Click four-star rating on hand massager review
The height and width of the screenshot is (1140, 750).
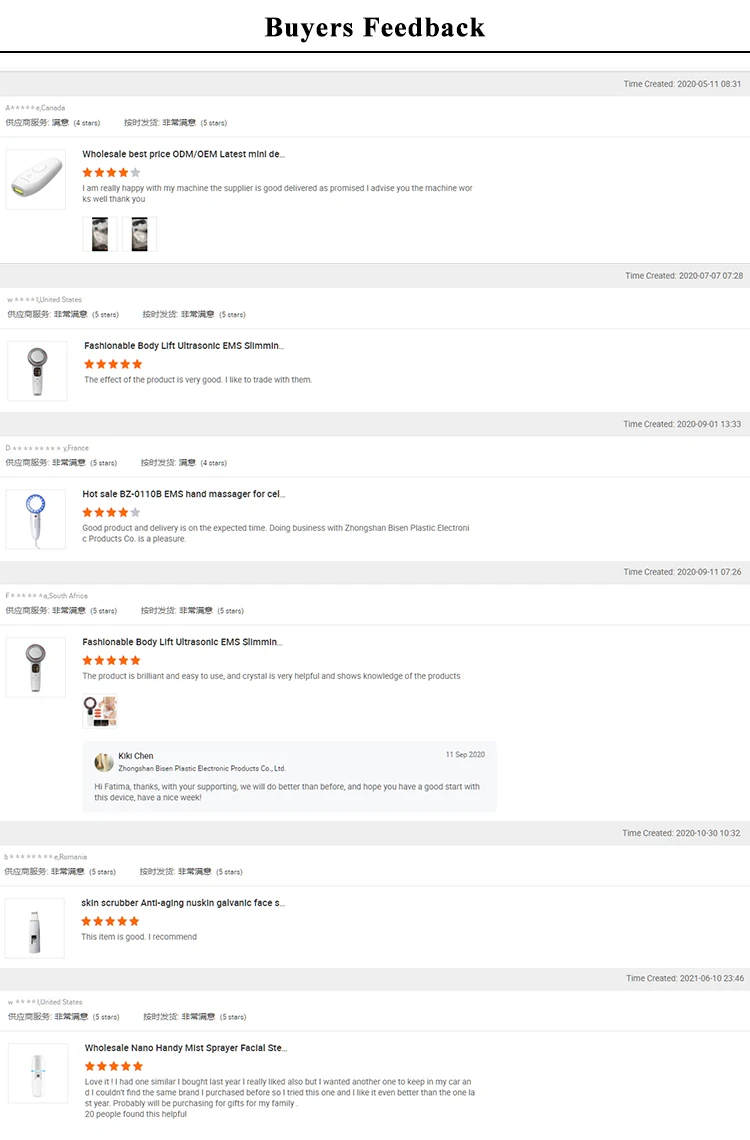pyautogui.click(x=110, y=512)
